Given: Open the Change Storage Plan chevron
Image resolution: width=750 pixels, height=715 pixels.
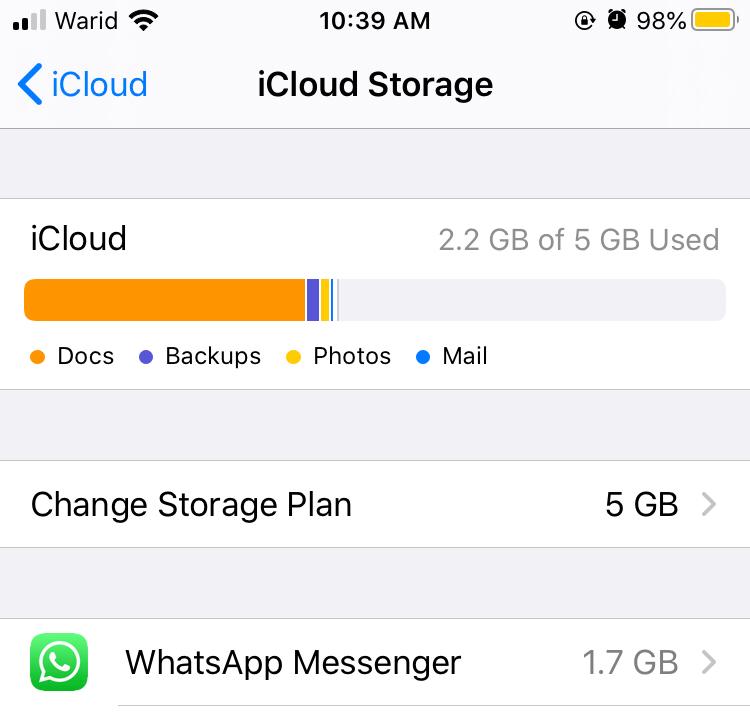Looking at the screenshot, I should 708,505.
